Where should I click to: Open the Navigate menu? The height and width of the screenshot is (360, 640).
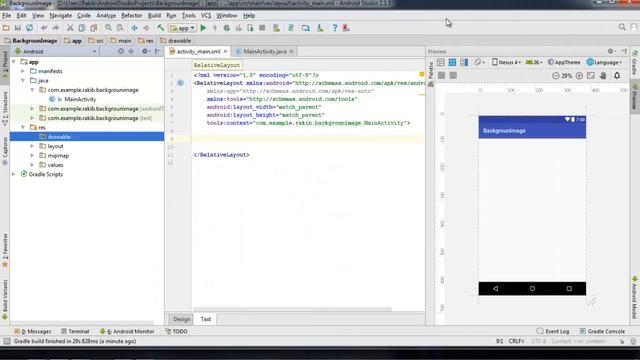[x=60, y=16]
